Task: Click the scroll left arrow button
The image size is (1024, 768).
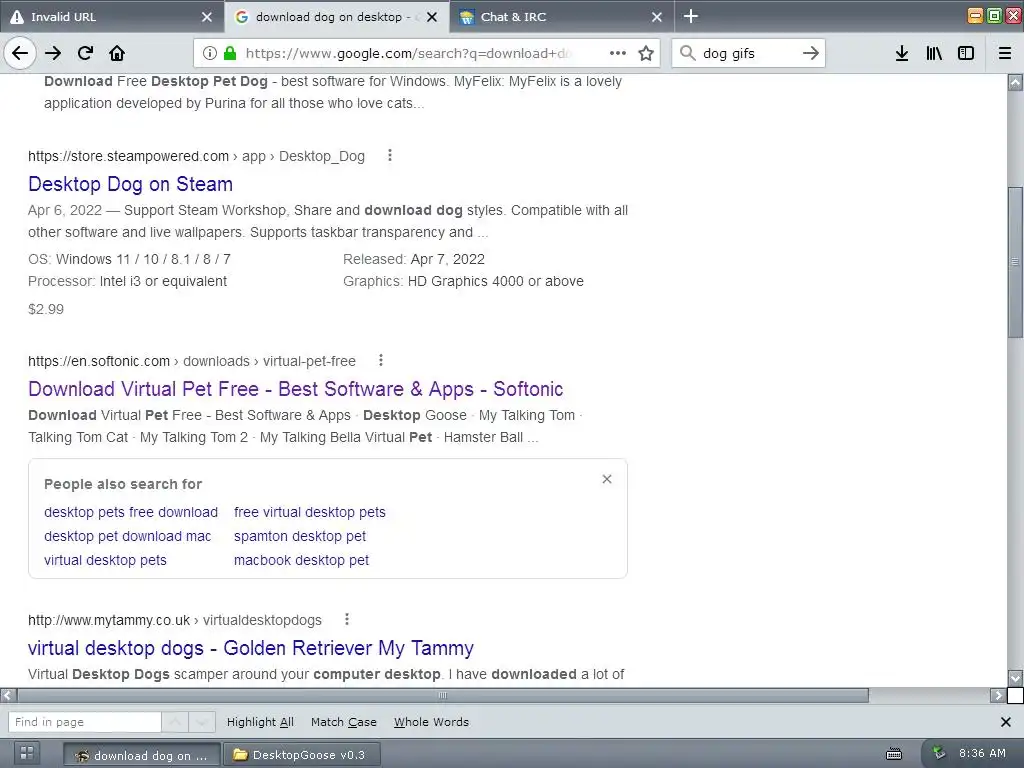Action: pyautogui.click(x=7, y=696)
